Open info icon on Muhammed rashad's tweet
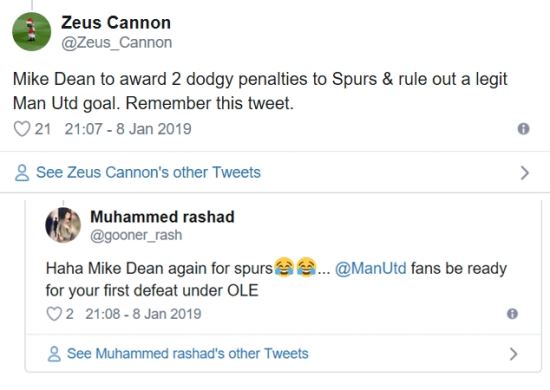 coord(512,314)
